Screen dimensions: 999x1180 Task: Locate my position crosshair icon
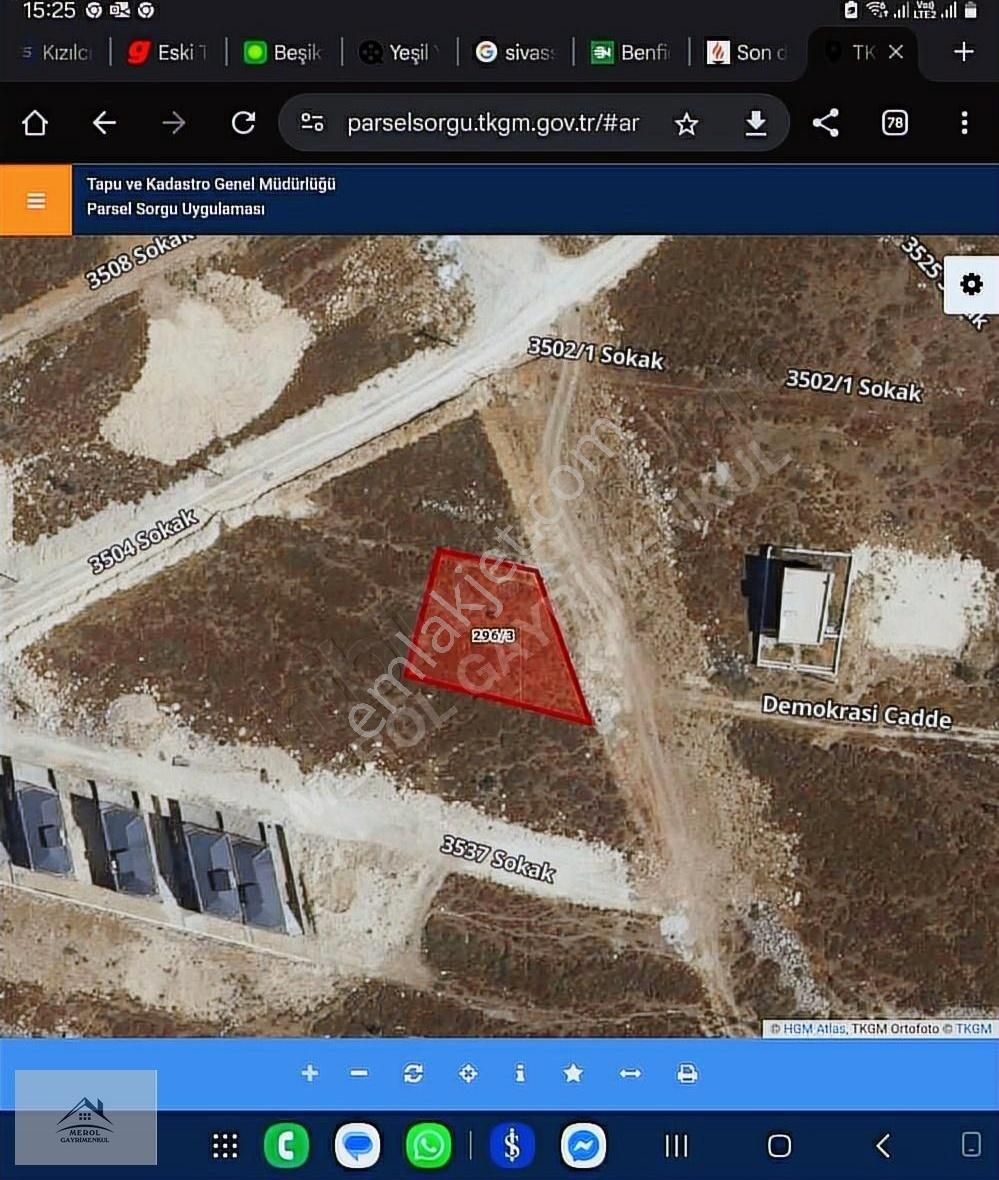[467, 1073]
